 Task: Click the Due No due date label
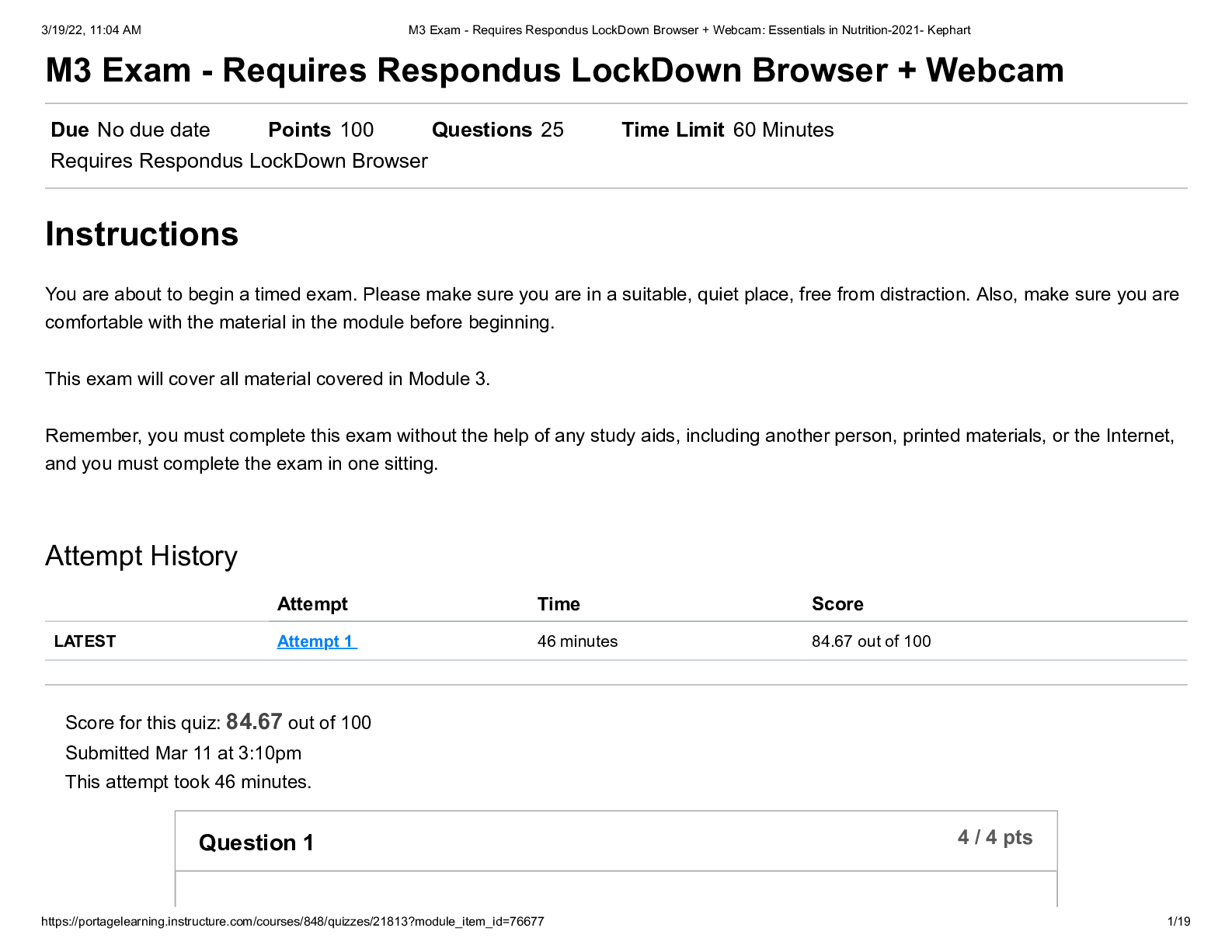(x=131, y=130)
